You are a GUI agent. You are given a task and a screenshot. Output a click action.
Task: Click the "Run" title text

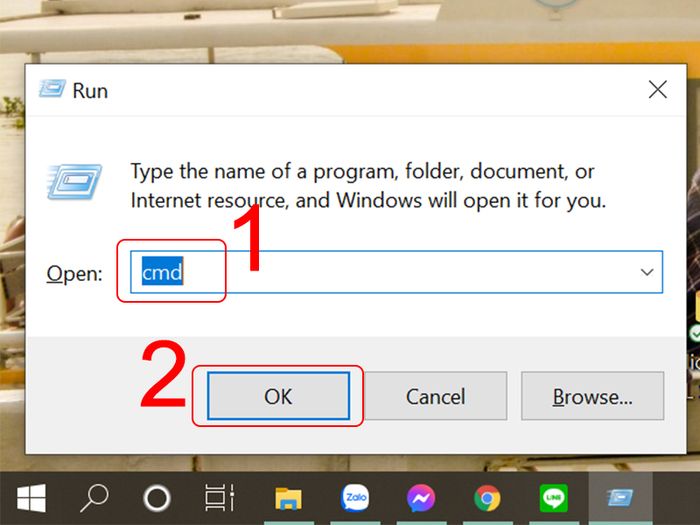(x=90, y=91)
